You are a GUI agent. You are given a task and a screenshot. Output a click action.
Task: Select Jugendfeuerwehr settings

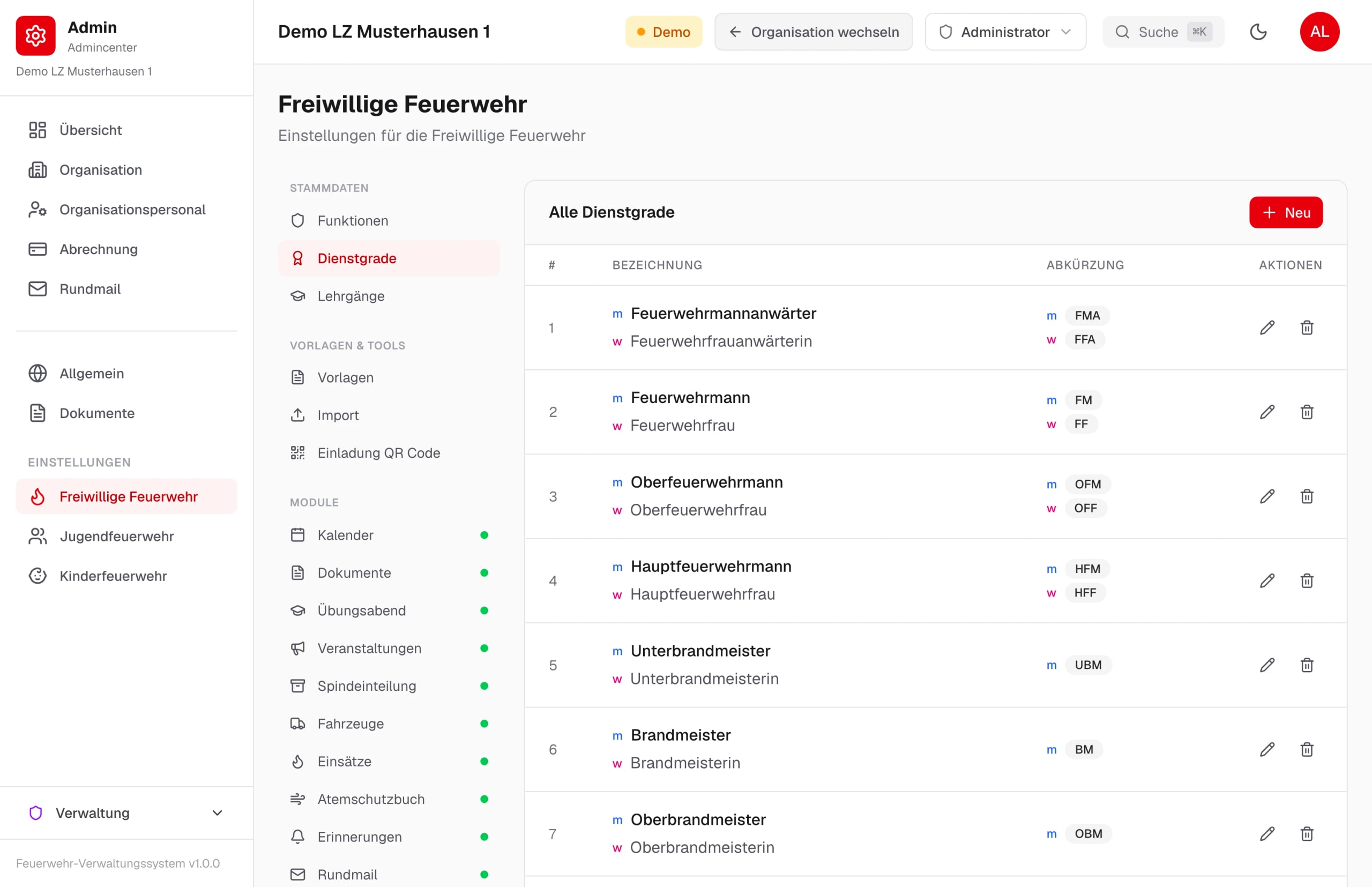tap(126, 536)
